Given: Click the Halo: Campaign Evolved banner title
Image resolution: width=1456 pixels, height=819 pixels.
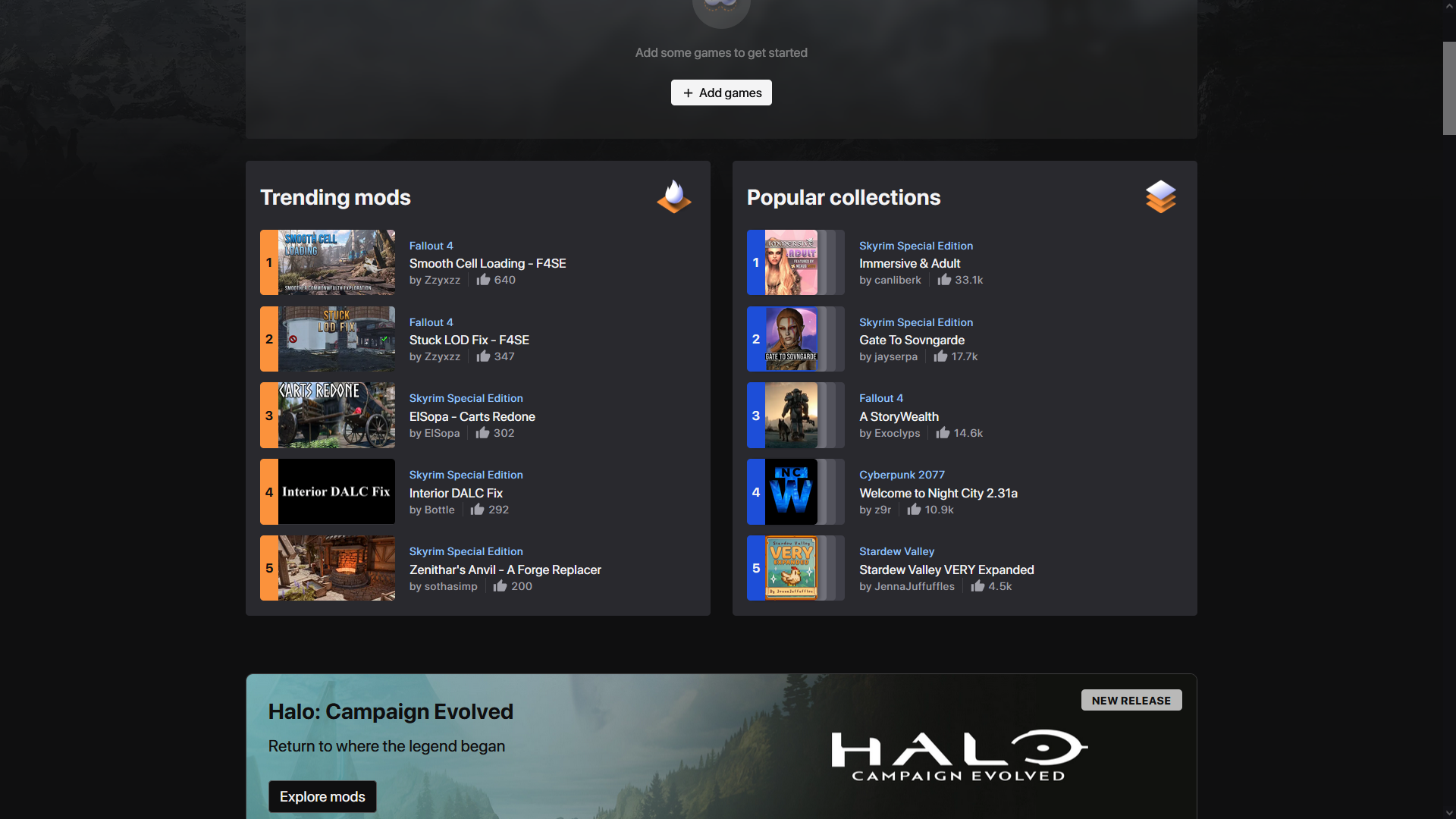Looking at the screenshot, I should [391, 711].
